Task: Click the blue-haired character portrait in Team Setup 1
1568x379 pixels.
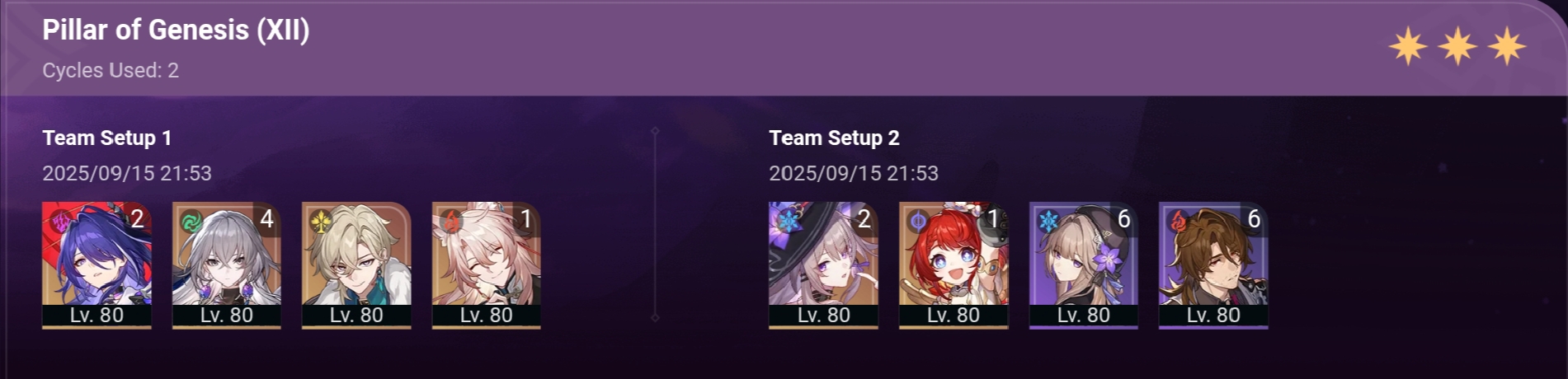Action: click(x=97, y=265)
